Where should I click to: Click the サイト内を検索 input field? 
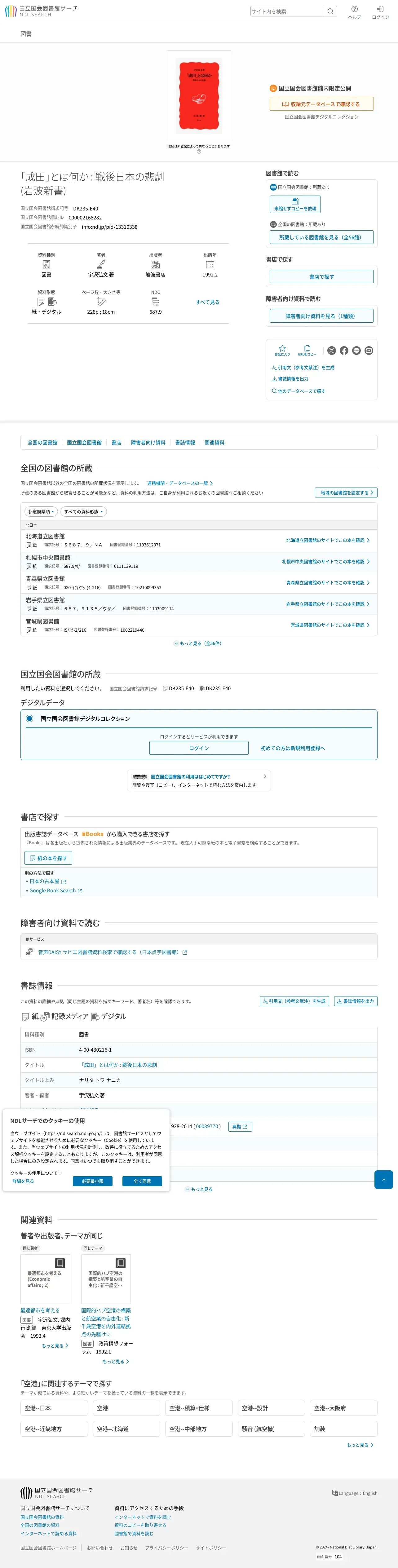click(287, 11)
